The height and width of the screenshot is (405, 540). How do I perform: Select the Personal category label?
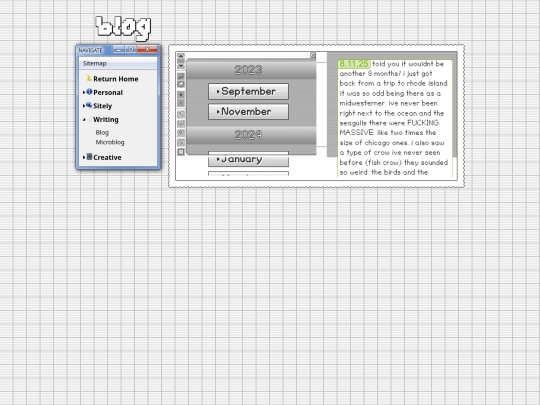tap(108, 92)
